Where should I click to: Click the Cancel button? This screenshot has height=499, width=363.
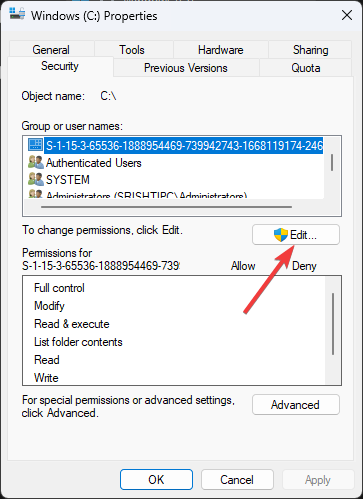(237, 480)
